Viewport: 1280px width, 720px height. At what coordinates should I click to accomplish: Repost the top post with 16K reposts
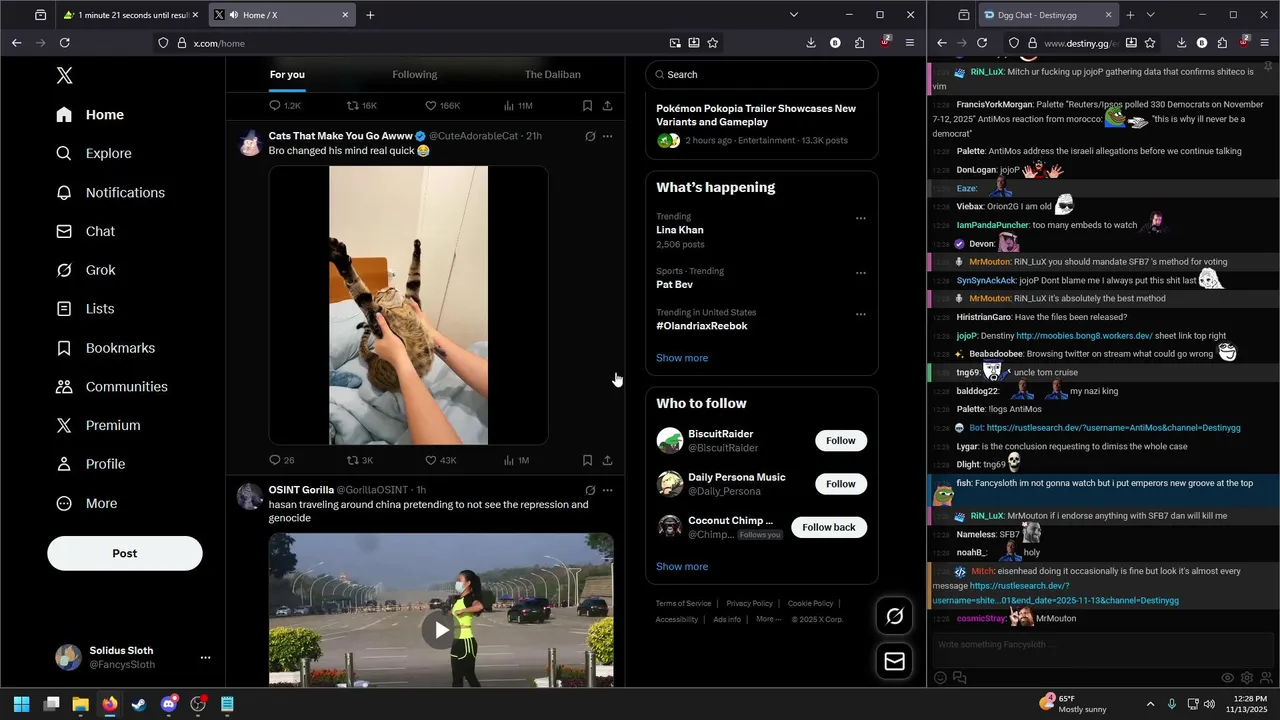pyautogui.click(x=352, y=105)
